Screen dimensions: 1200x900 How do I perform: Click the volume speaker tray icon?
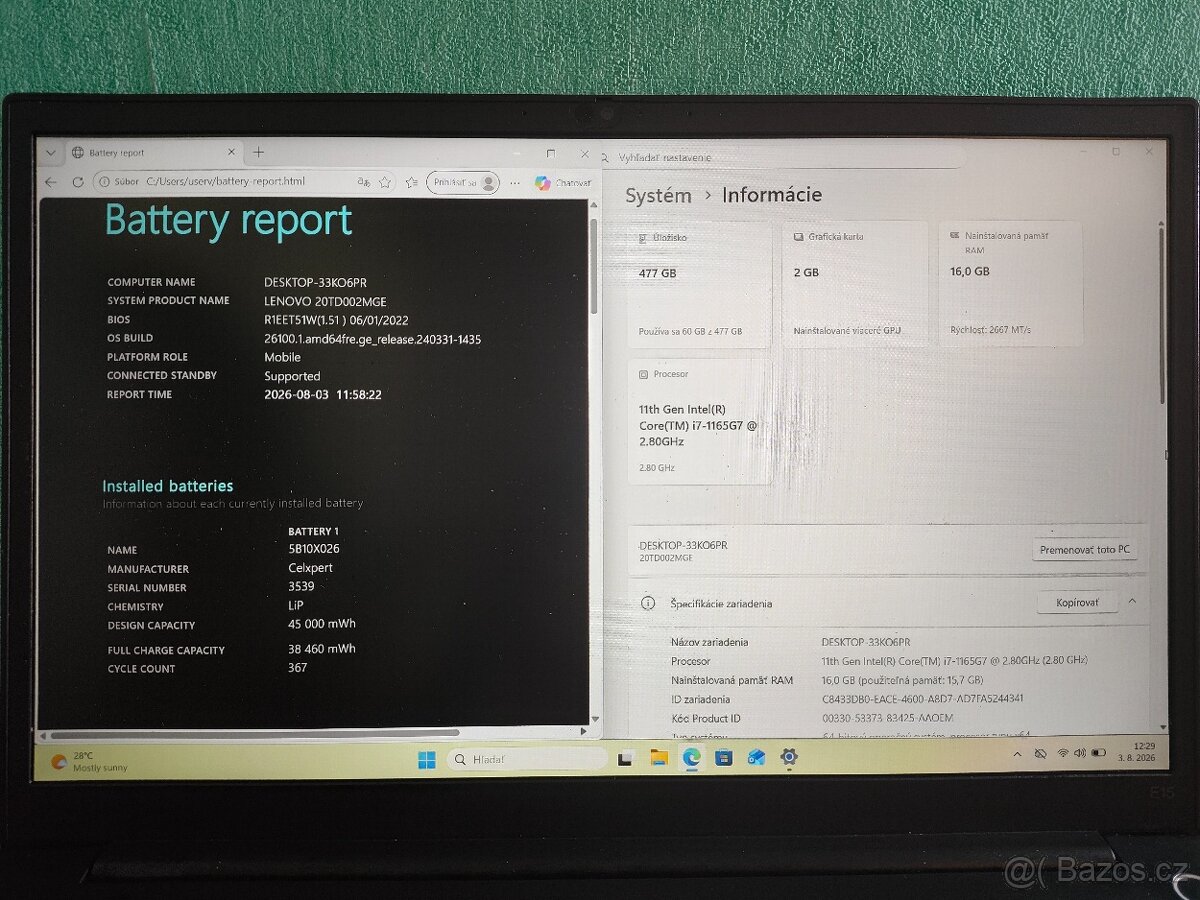(x=1080, y=753)
